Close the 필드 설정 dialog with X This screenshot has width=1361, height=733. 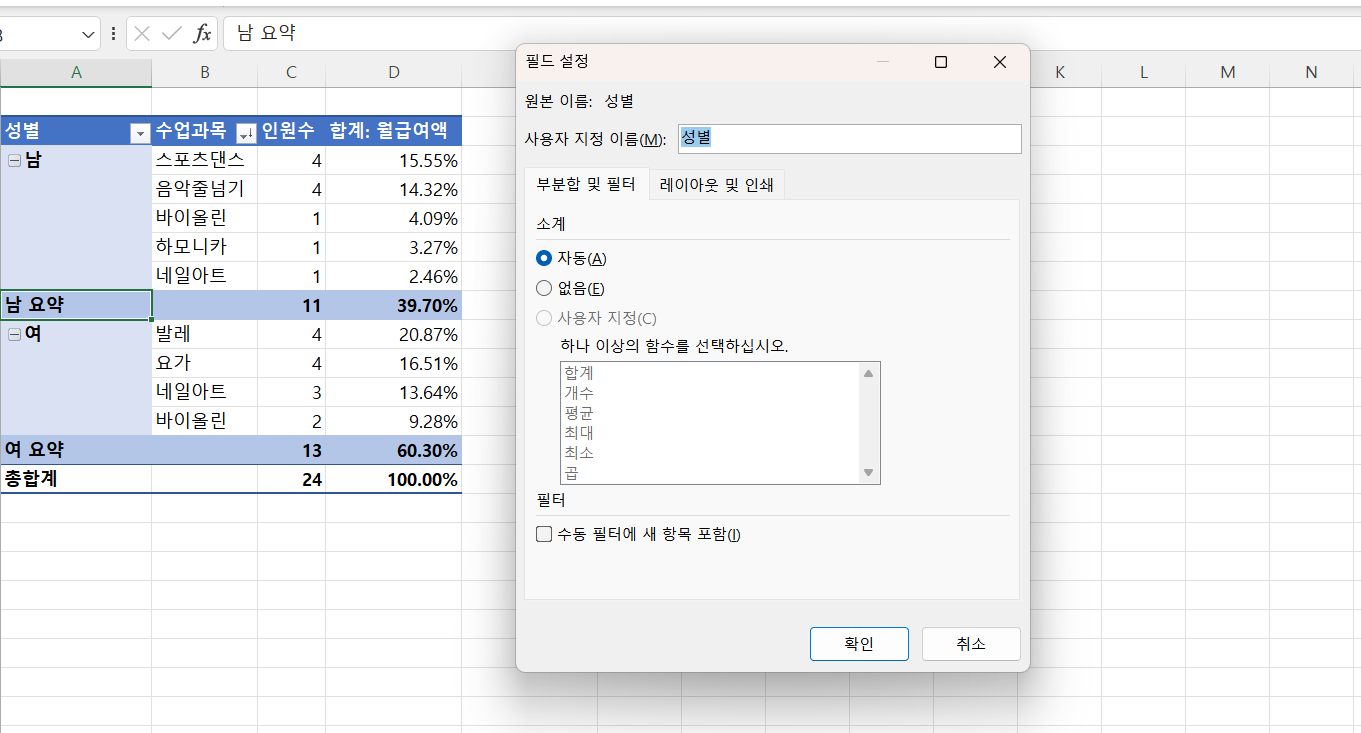999,62
